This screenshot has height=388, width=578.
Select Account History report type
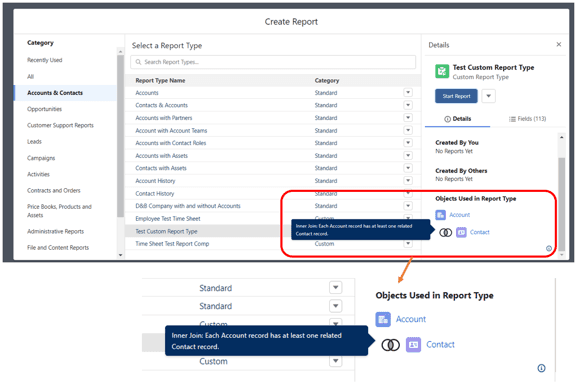pyautogui.click(x=155, y=181)
